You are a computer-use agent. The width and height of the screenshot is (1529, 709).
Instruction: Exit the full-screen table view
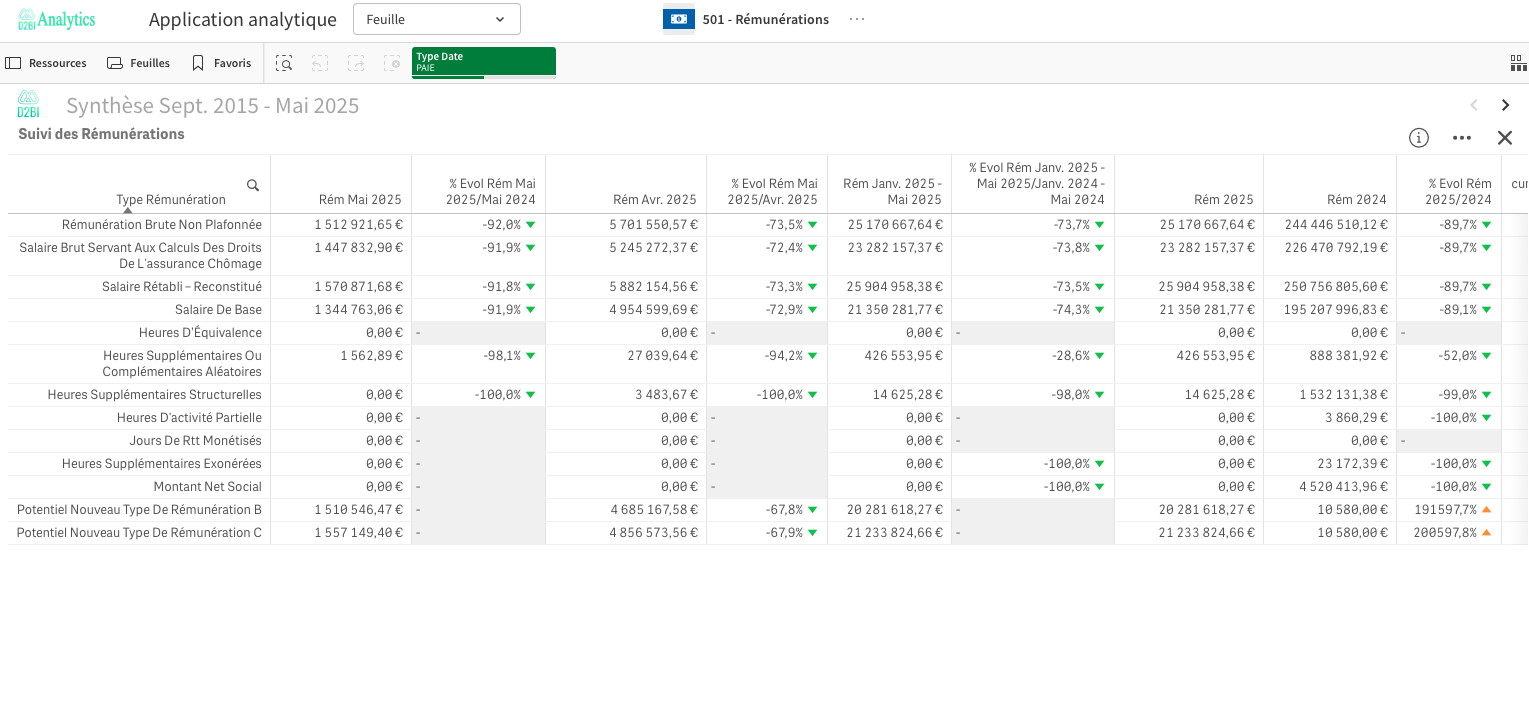coord(1504,138)
